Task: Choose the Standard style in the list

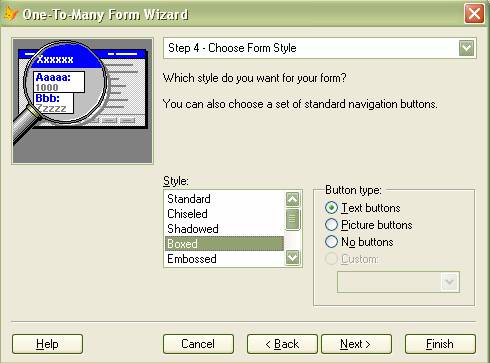Action: click(224, 199)
